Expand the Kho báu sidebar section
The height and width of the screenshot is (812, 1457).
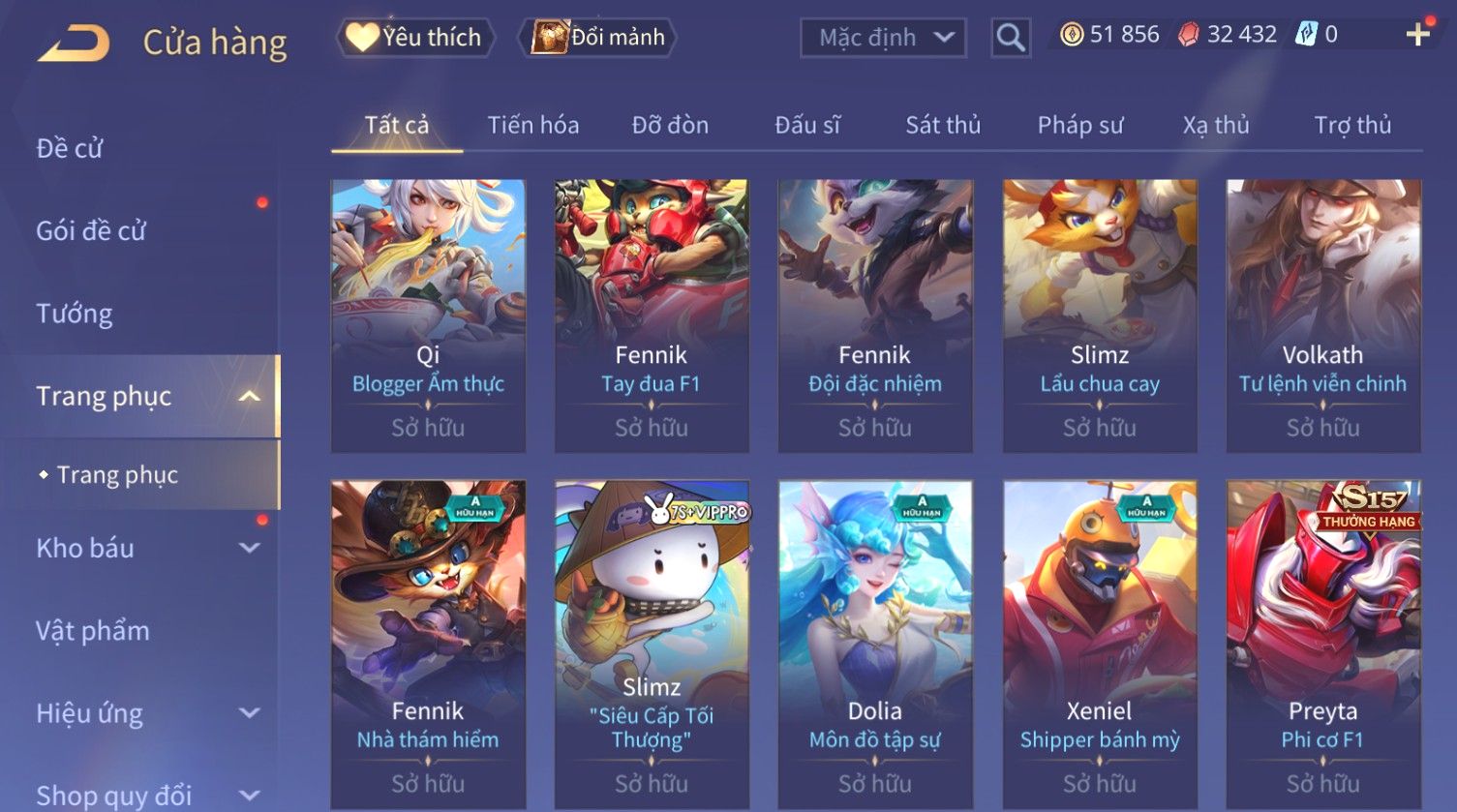(x=249, y=548)
